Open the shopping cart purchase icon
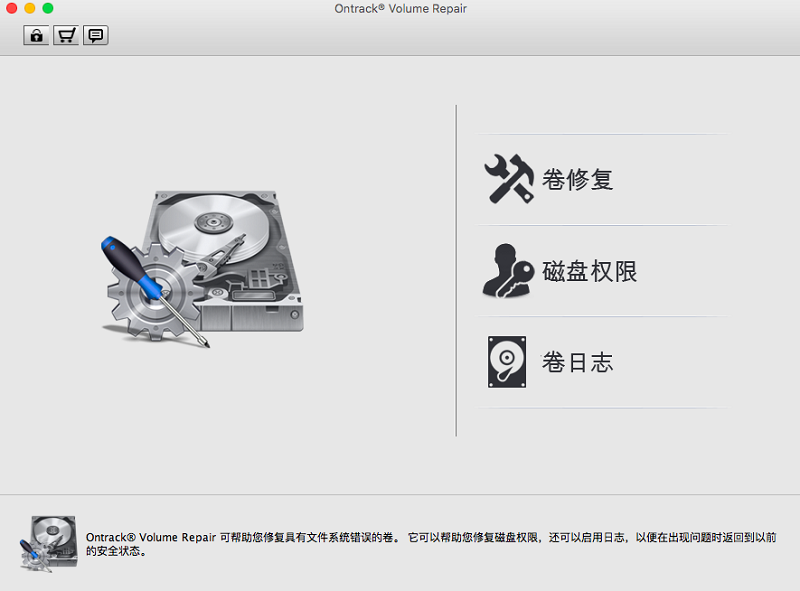This screenshot has height=591, width=800. [x=66, y=36]
